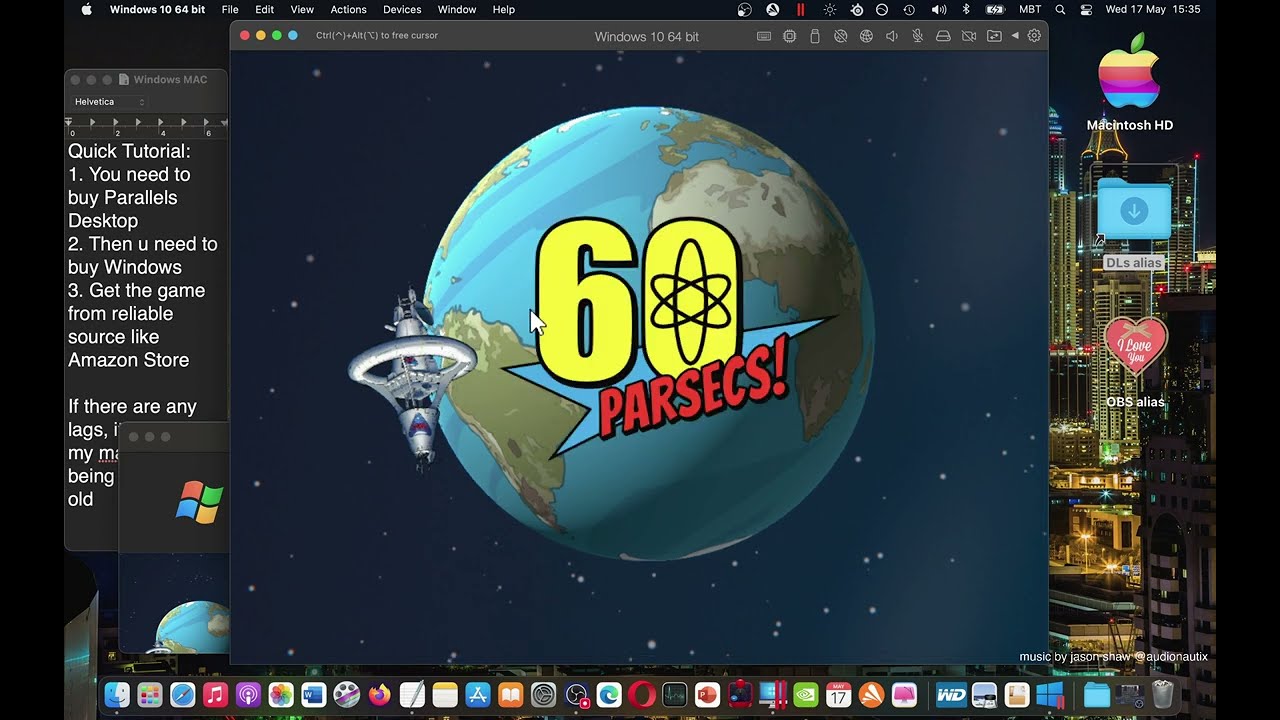Open Launchpad in the Dock

coord(150,694)
